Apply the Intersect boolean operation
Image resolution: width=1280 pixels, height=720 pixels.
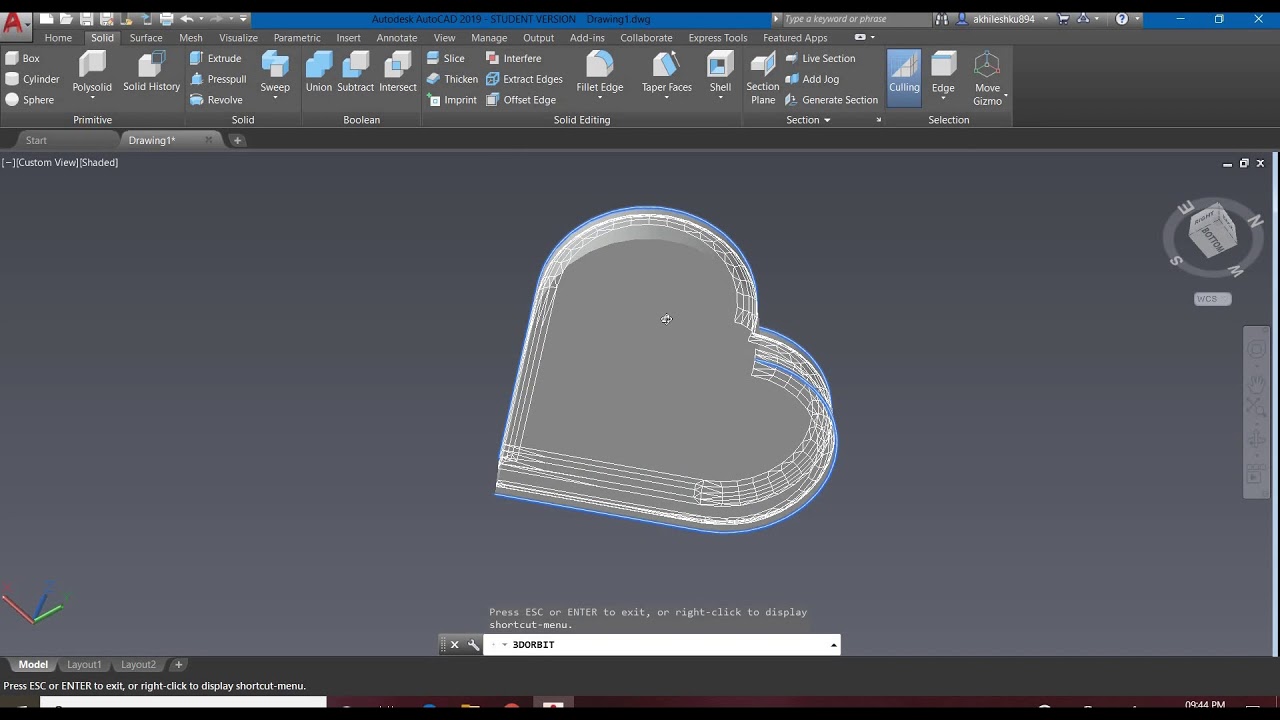click(x=397, y=72)
